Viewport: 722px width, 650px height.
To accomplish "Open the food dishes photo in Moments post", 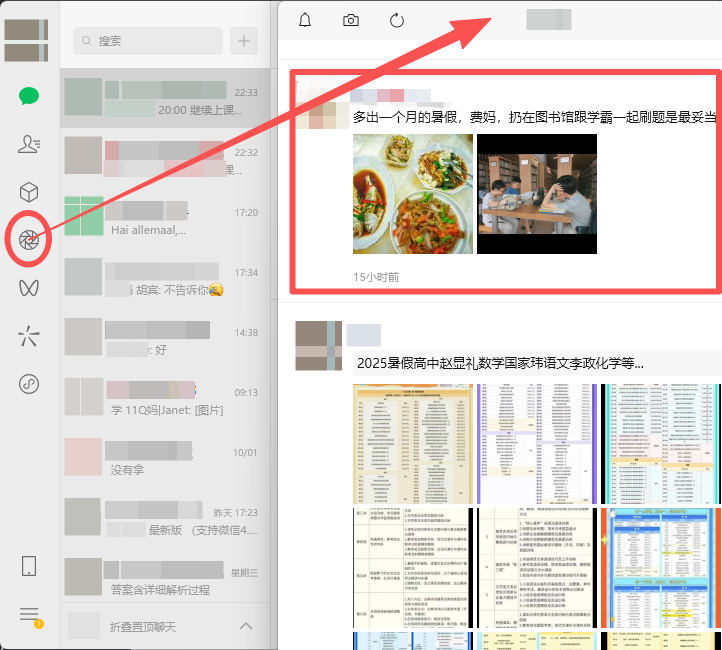I will click(x=412, y=194).
